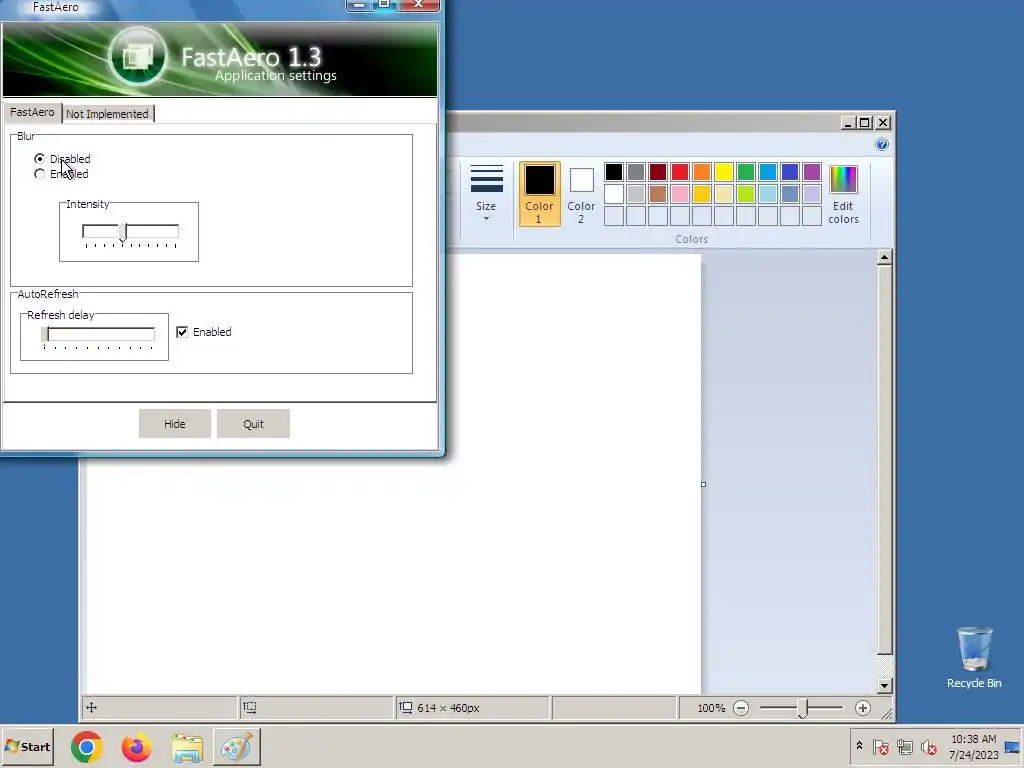Pick the light gray color swatch
This screenshot has width=1024, height=768.
(635, 194)
